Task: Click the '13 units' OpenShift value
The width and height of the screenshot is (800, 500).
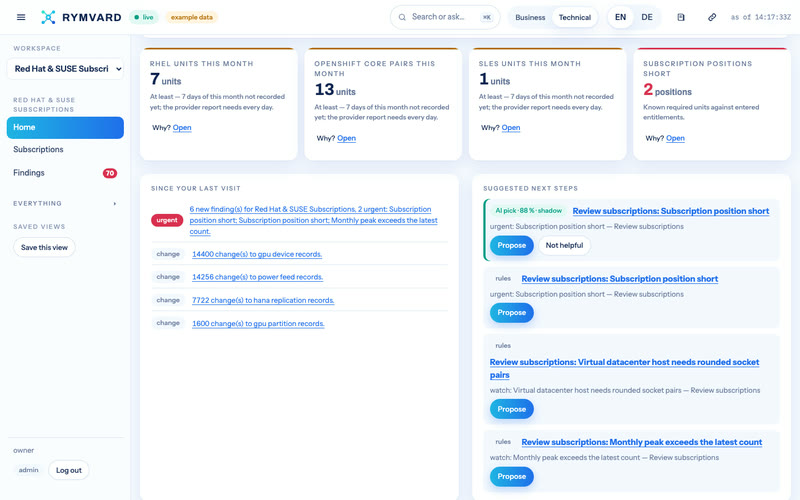Action: point(335,90)
